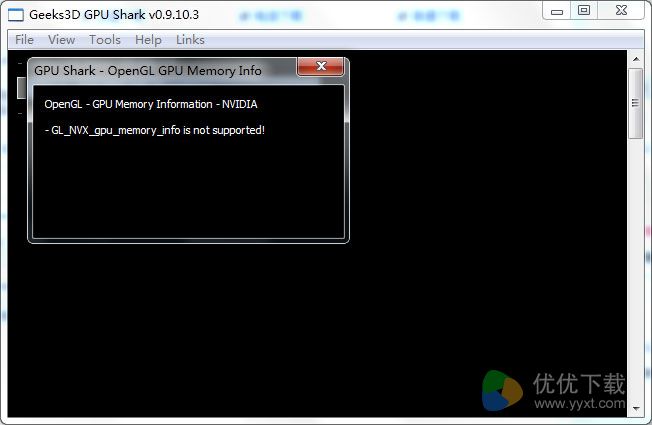
Task: Open the View menu
Action: tap(62, 40)
